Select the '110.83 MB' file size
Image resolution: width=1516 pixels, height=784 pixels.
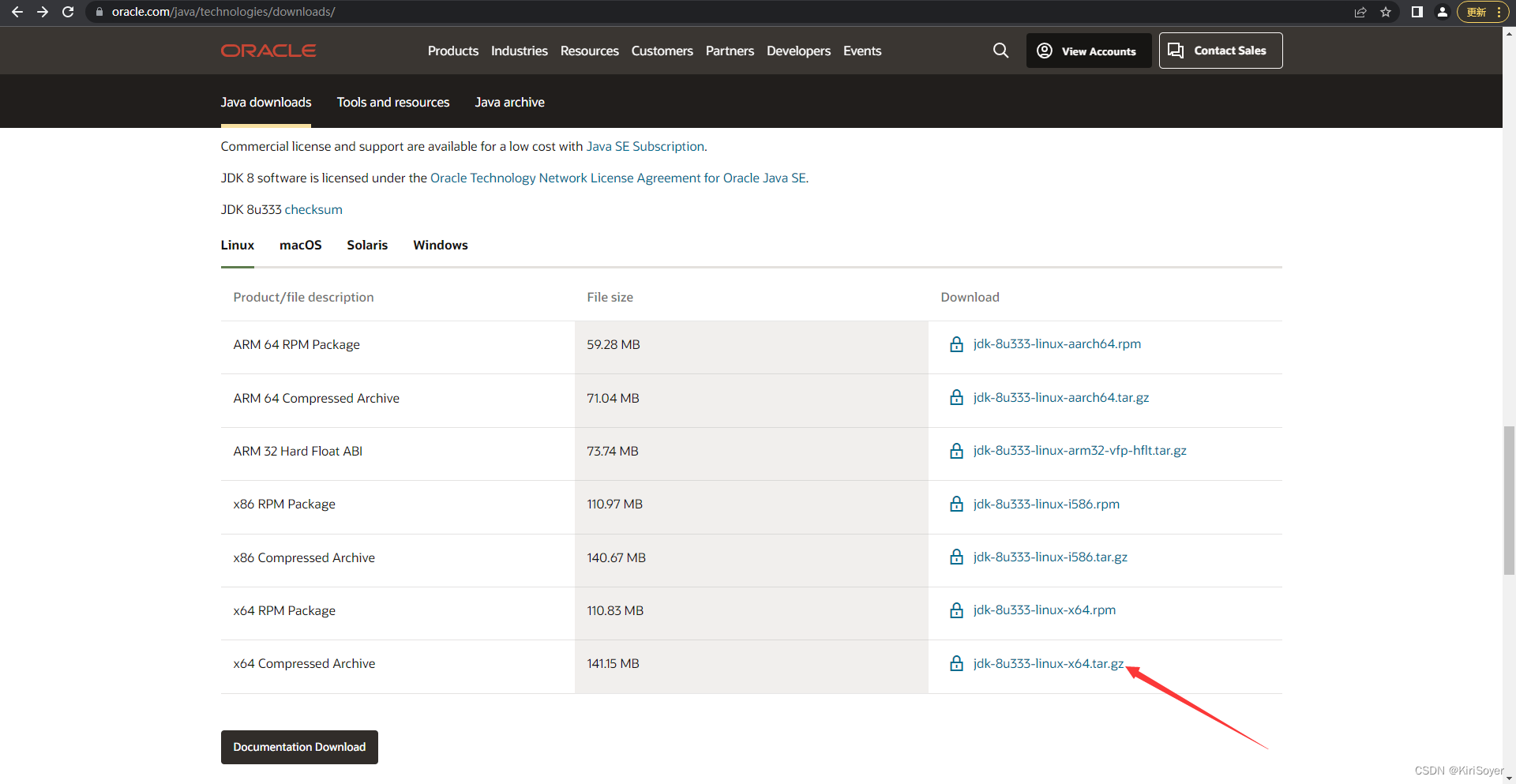tap(615, 611)
